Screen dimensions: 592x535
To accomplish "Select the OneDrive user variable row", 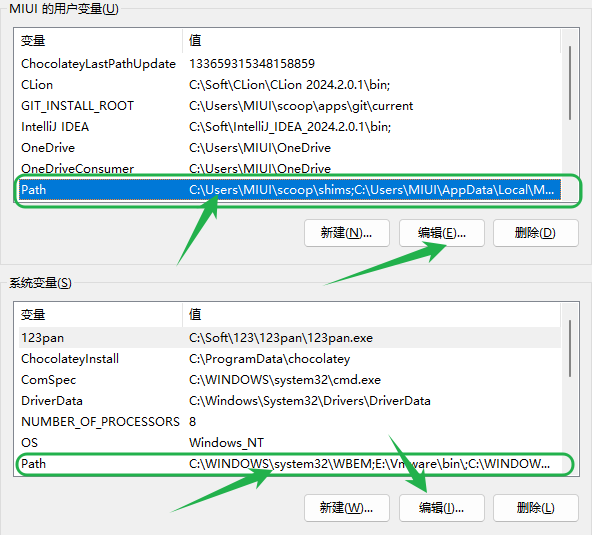I will 290,148.
